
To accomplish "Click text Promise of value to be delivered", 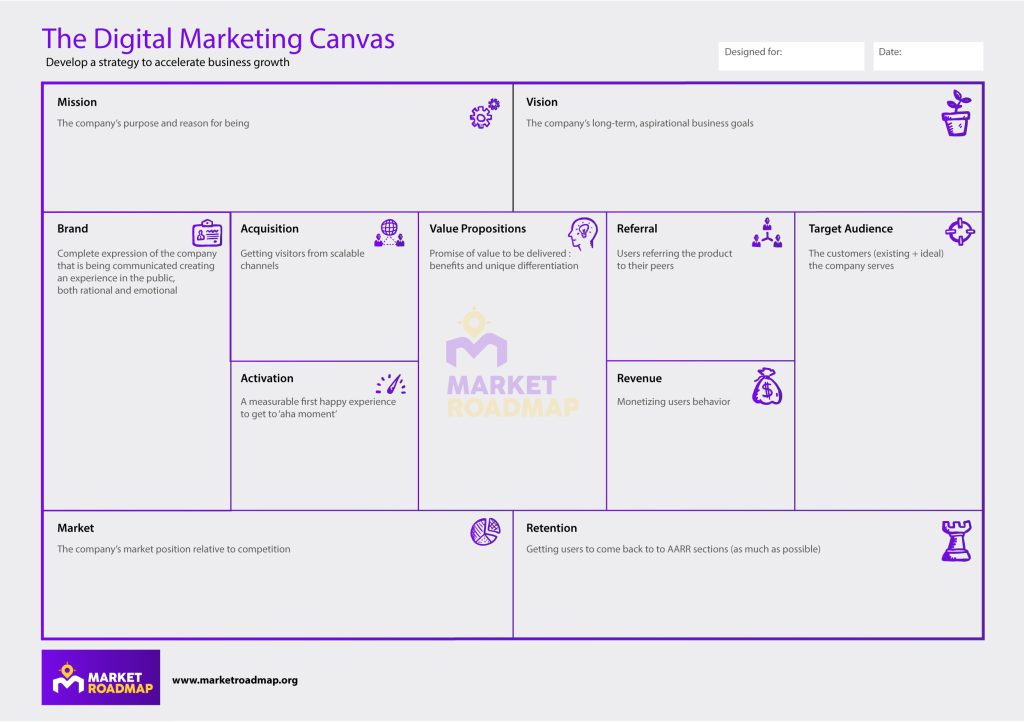I will [x=504, y=259].
